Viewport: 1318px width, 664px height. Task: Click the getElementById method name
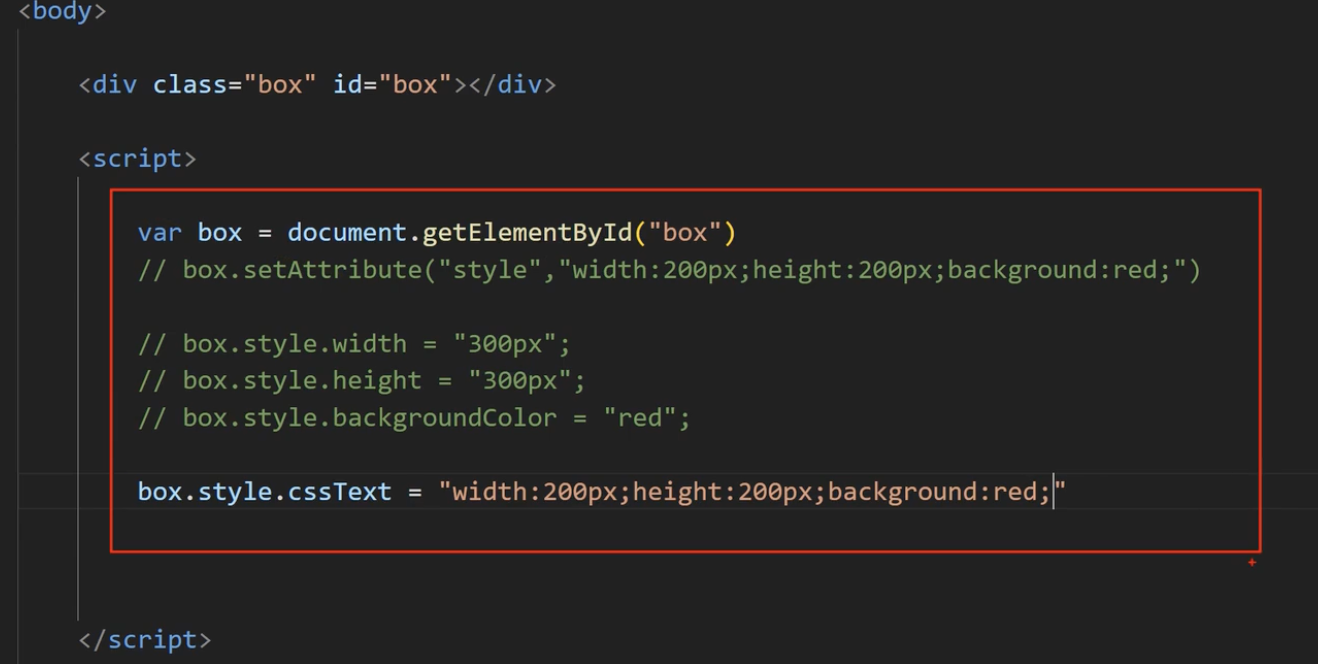(527, 233)
